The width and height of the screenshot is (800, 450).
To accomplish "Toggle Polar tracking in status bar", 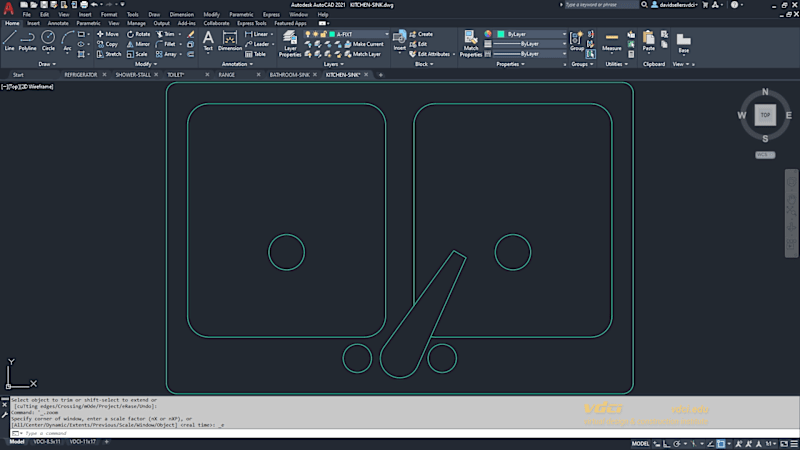I will coord(677,444).
